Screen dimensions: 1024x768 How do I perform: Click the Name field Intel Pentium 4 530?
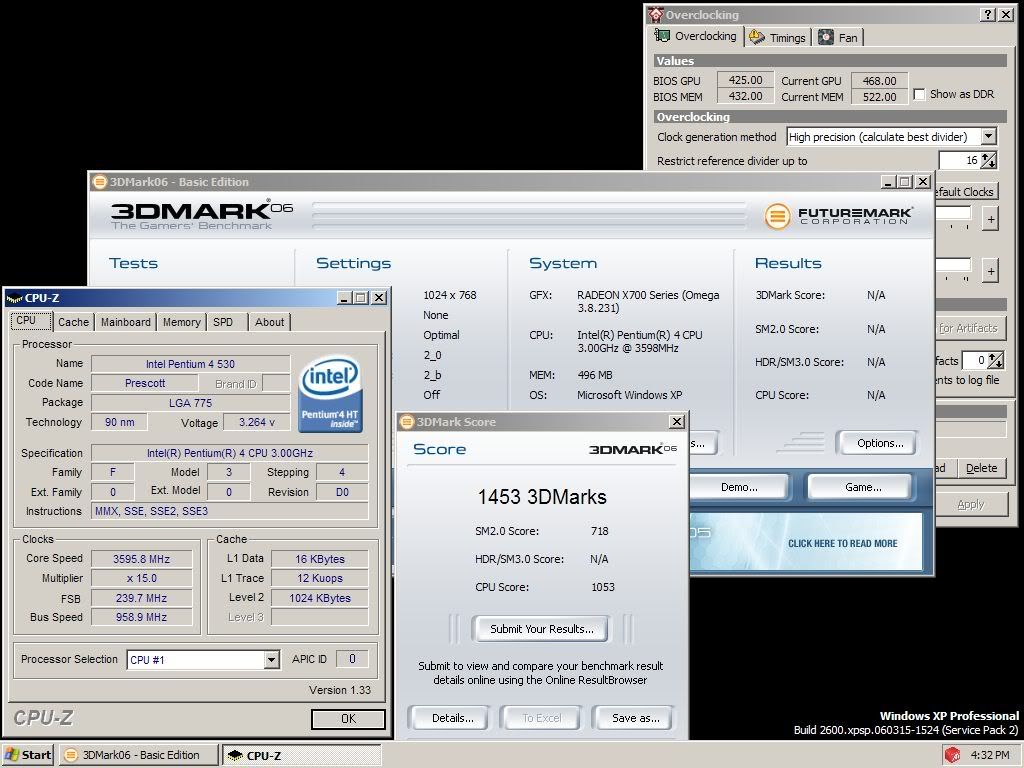coord(190,364)
